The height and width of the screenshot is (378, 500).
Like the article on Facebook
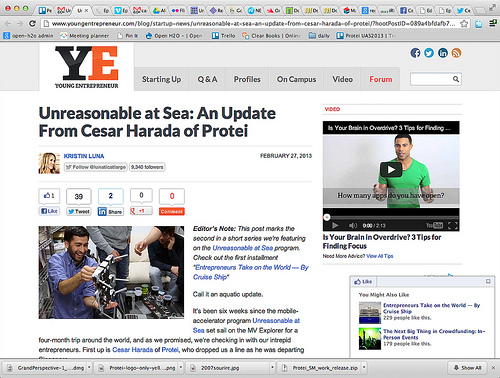point(49,211)
